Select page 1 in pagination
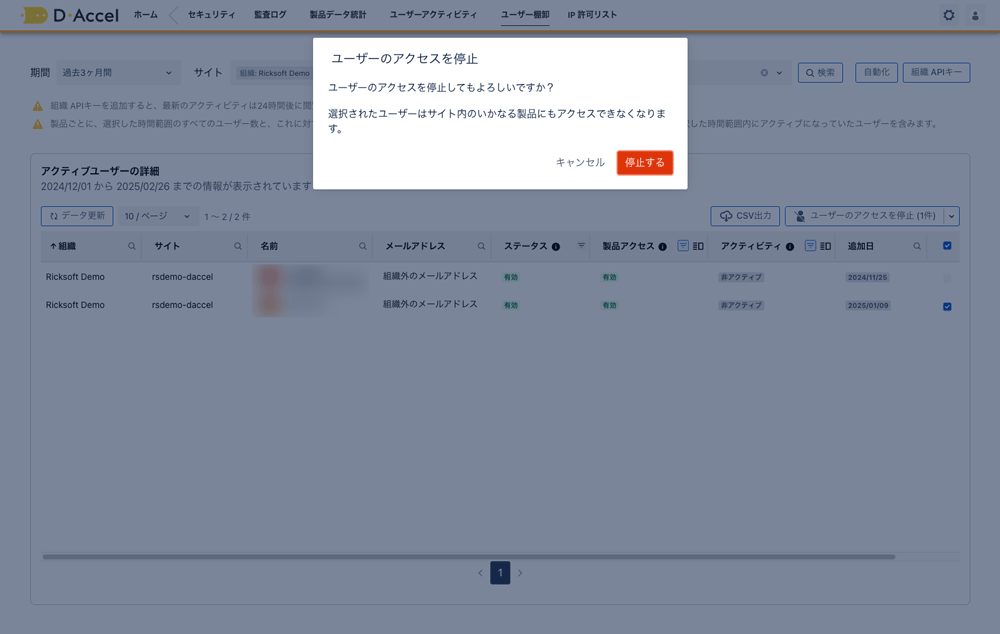This screenshot has height=634, width=1000. [x=500, y=573]
